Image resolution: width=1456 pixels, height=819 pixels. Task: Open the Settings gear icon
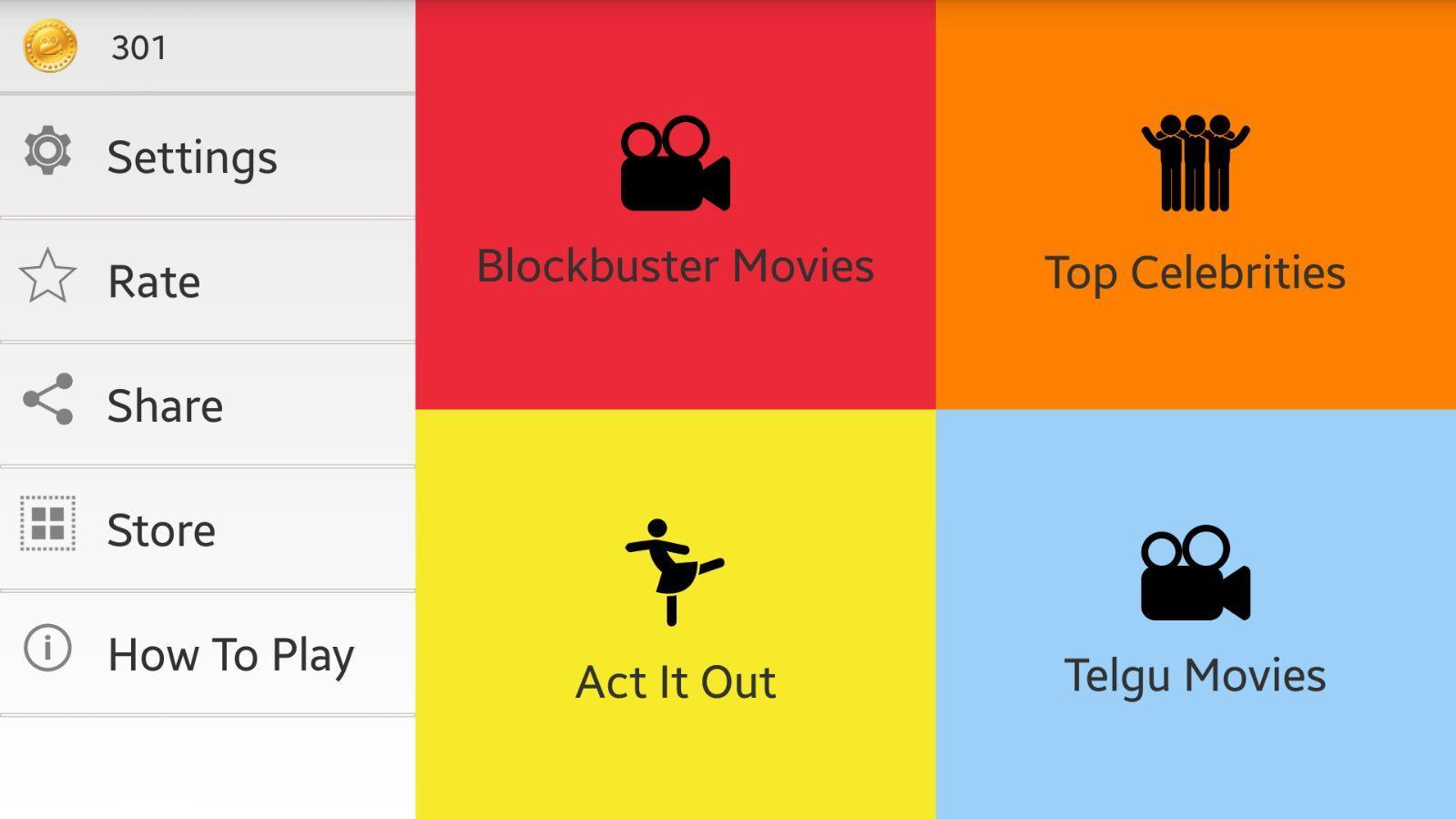(47, 151)
